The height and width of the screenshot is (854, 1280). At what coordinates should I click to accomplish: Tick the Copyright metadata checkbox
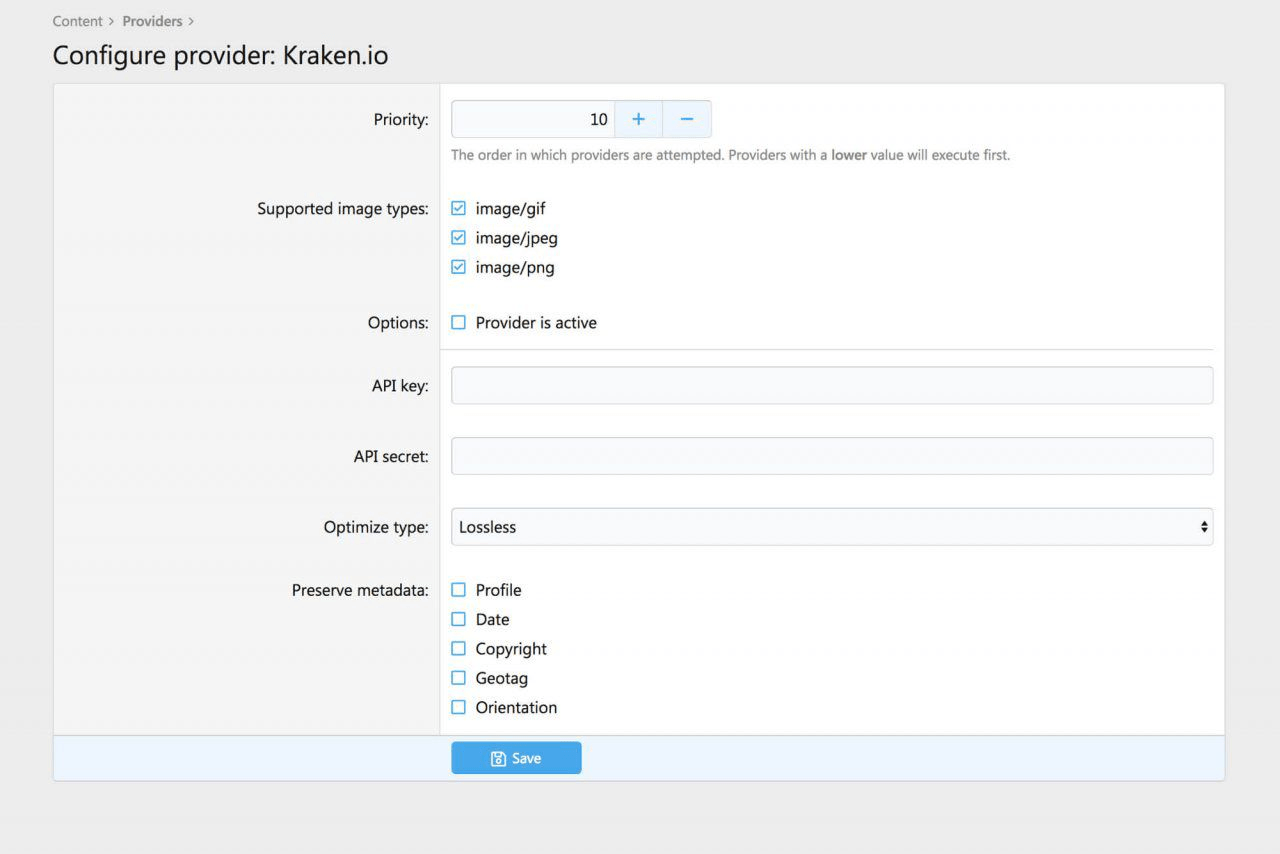(x=459, y=648)
